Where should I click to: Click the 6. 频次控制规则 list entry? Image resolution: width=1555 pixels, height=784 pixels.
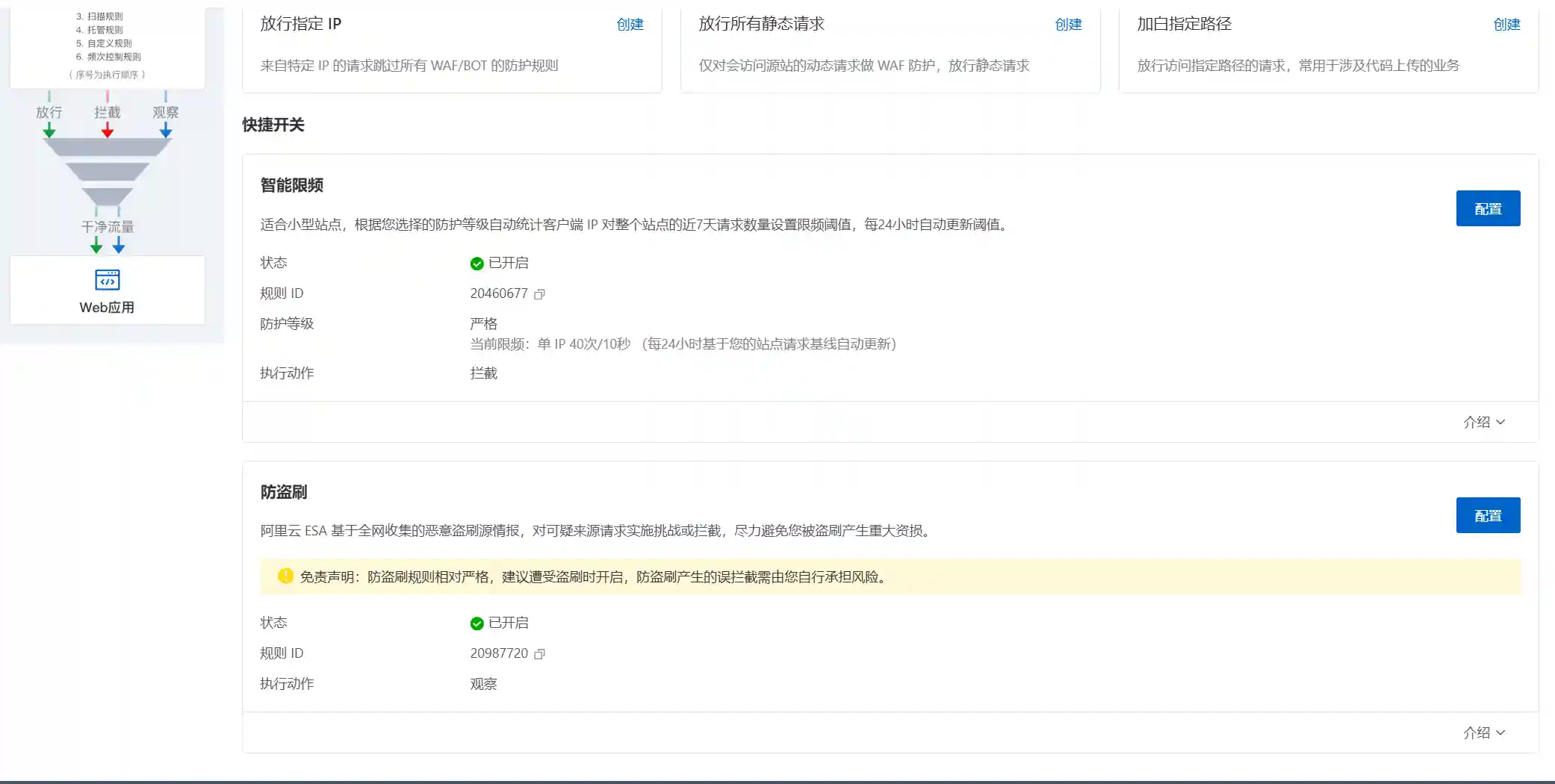tap(108, 57)
